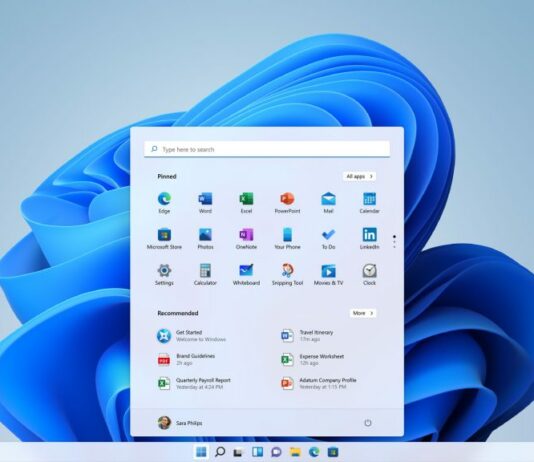
Task: Open the Brand Guidelines PDF
Action: click(186, 360)
